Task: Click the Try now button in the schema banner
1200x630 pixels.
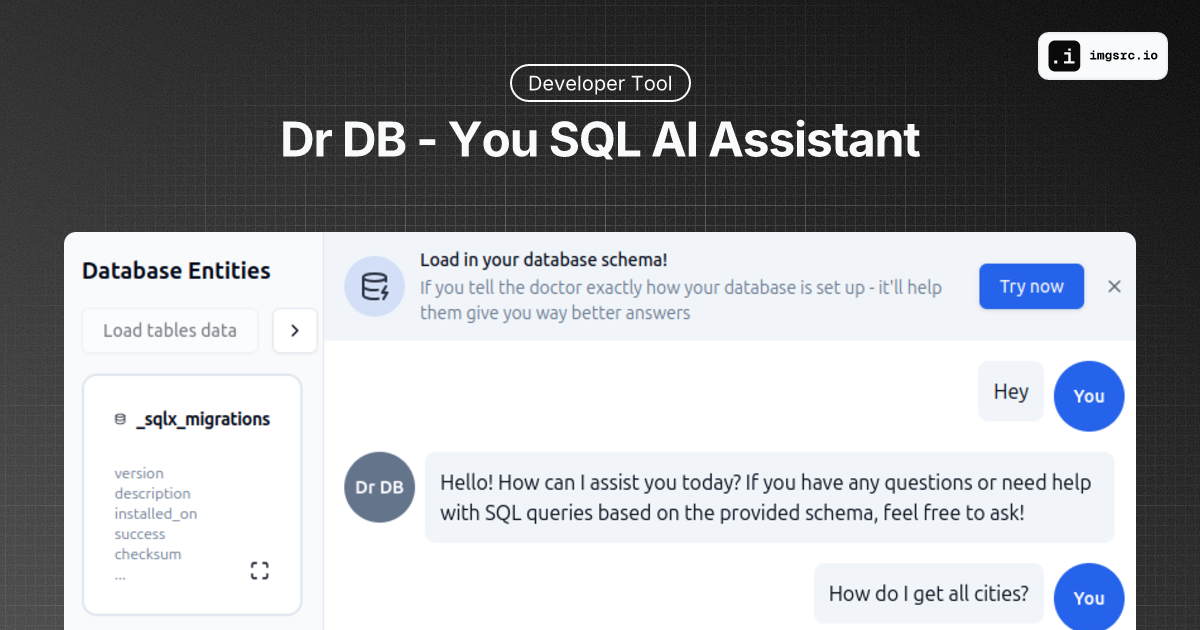Action: [x=1031, y=286]
